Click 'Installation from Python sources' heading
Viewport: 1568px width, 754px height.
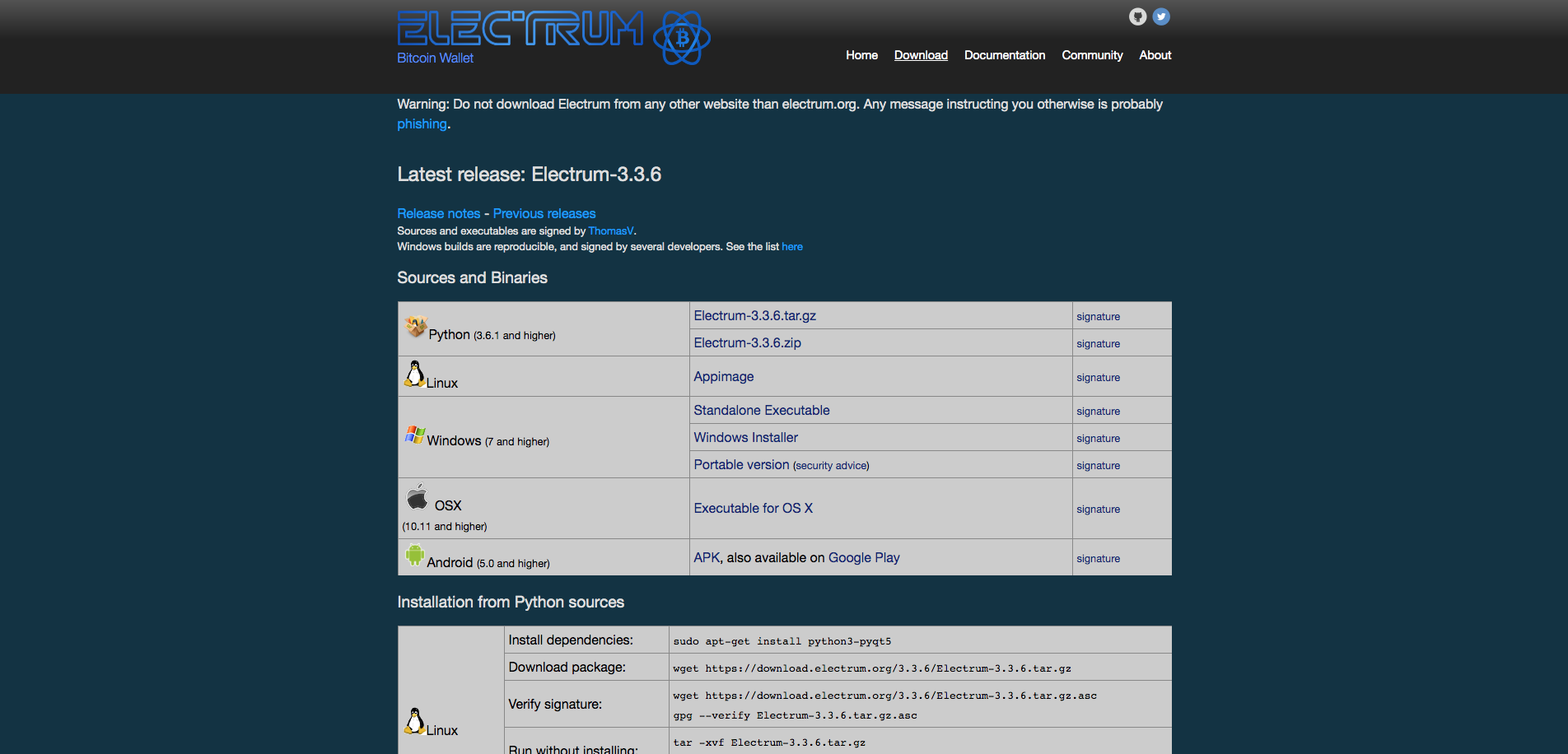click(511, 603)
